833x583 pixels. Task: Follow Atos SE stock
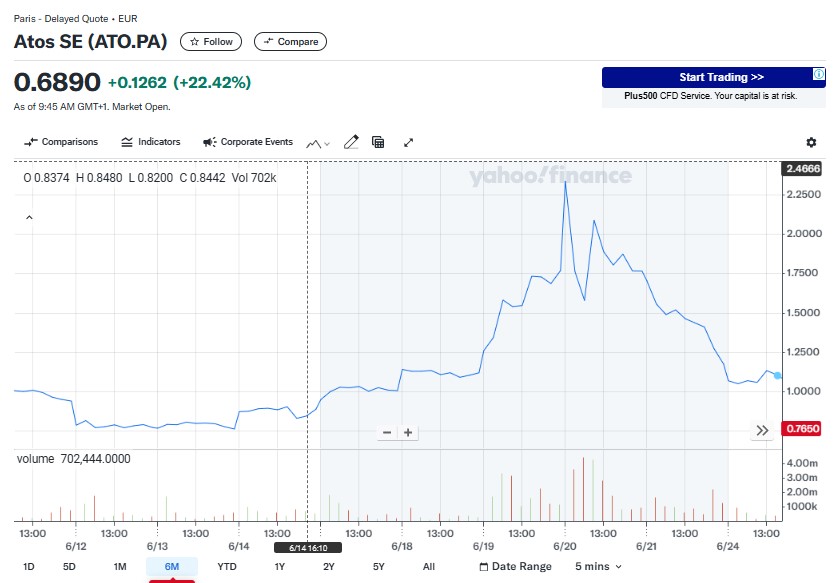pyautogui.click(x=211, y=41)
